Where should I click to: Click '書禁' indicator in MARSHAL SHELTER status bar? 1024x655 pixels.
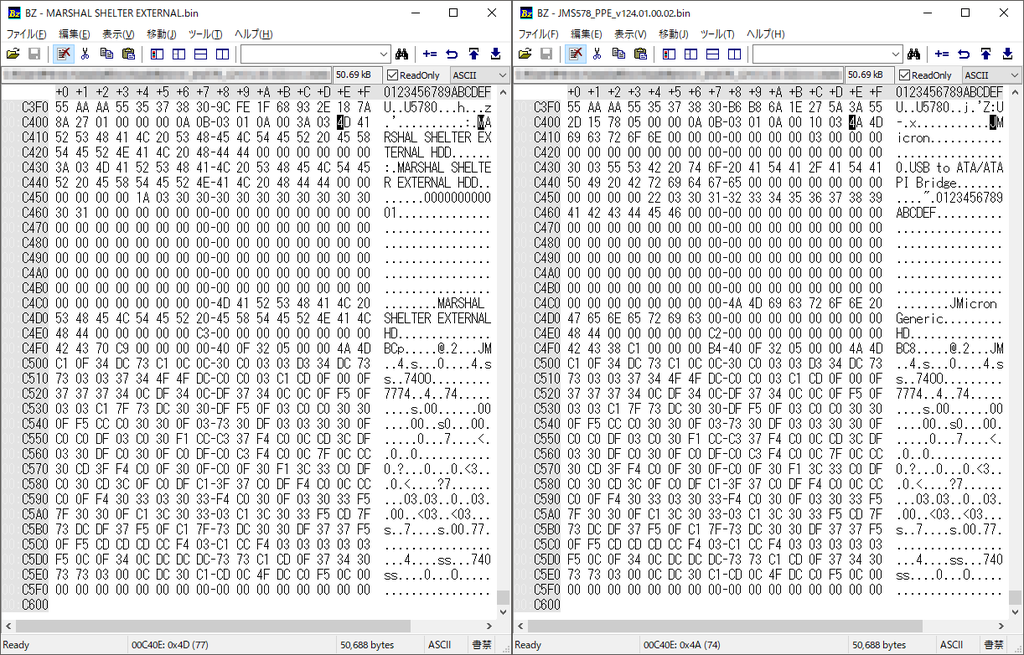click(x=481, y=645)
